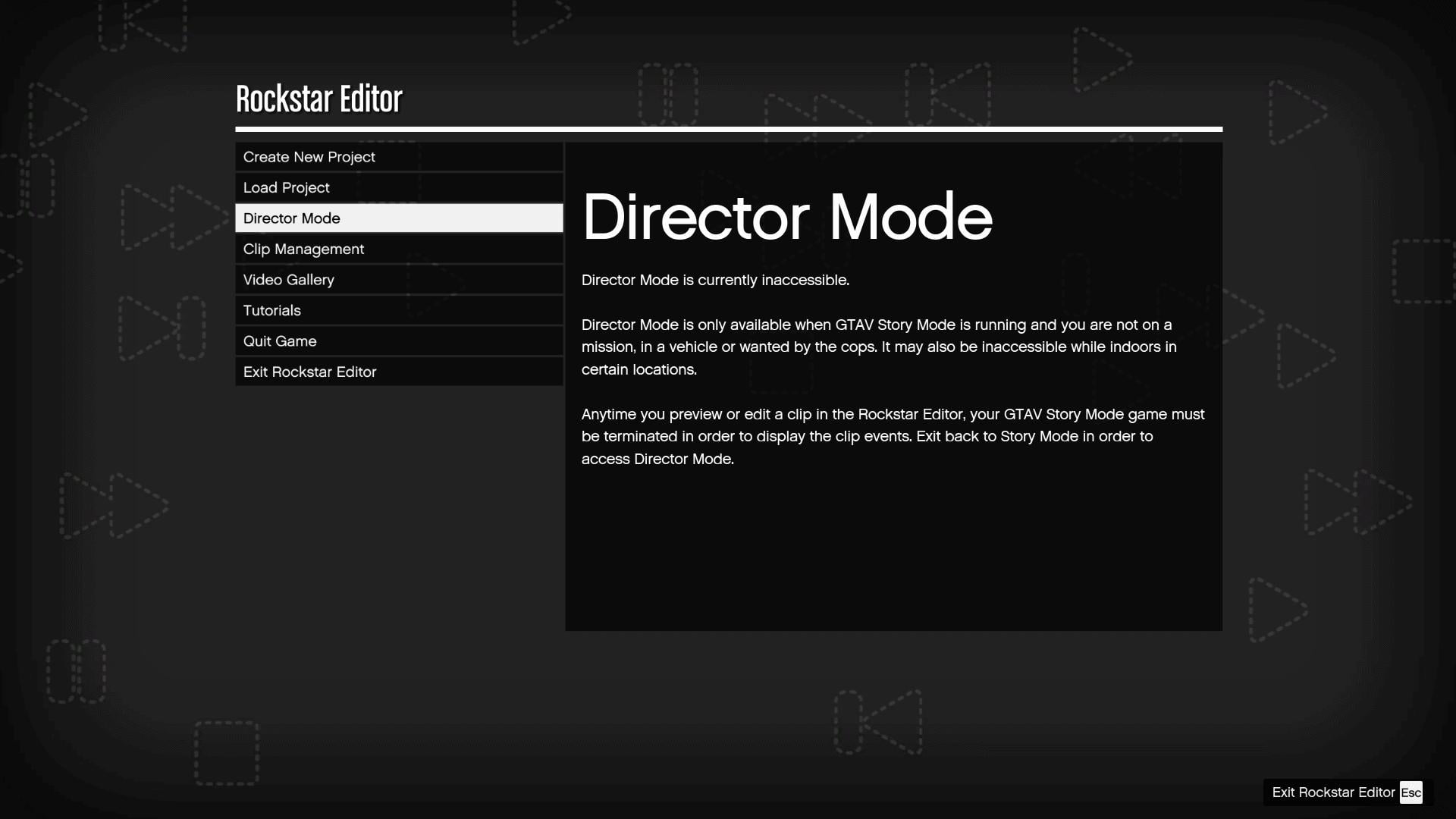Click the large Director Mode heading

pos(787,218)
